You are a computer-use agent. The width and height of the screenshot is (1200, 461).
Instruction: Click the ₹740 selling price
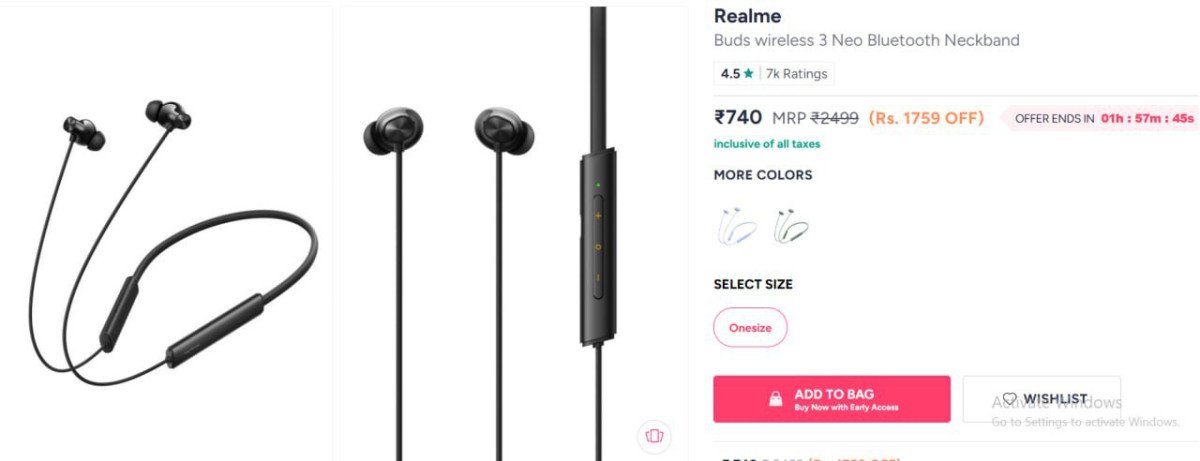(x=738, y=117)
